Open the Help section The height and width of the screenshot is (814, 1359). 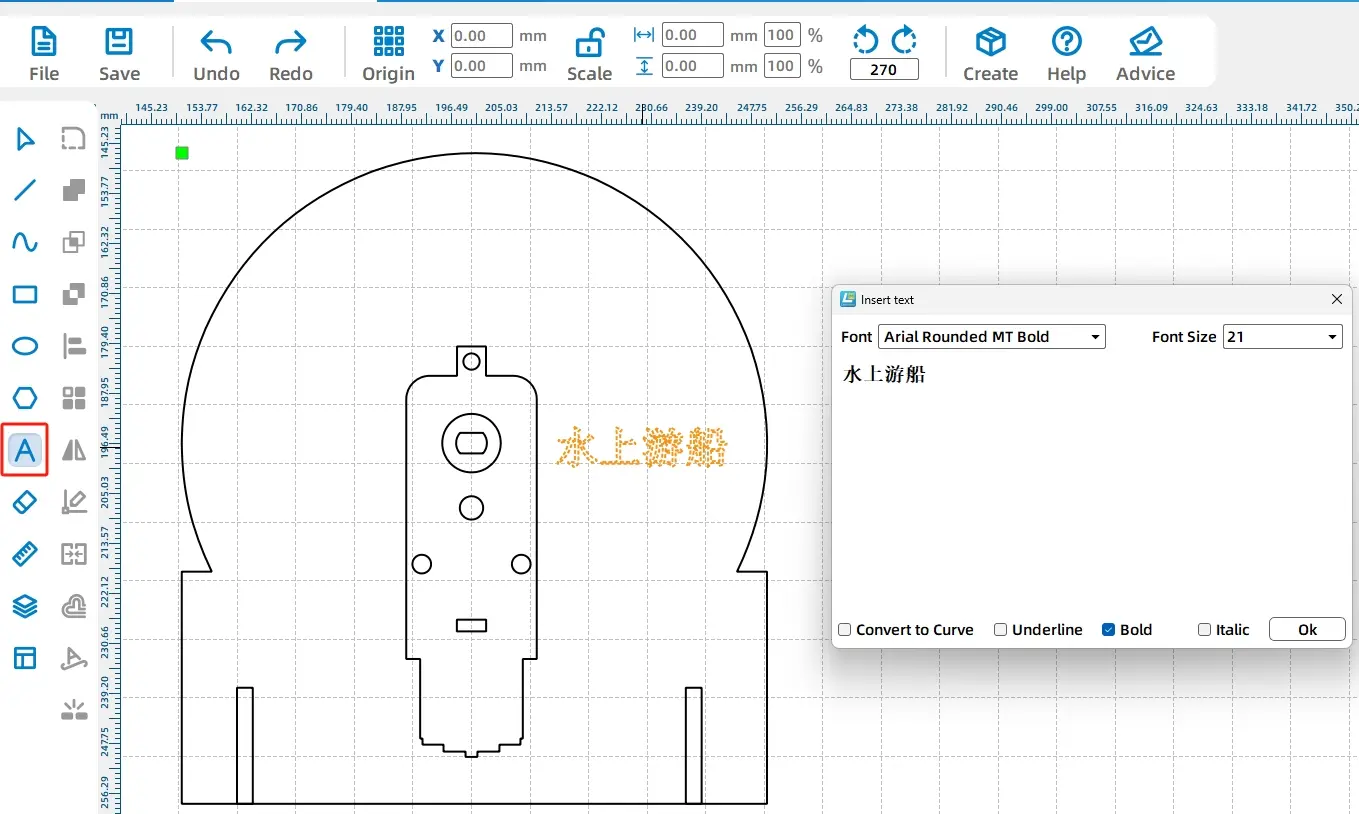click(1067, 54)
